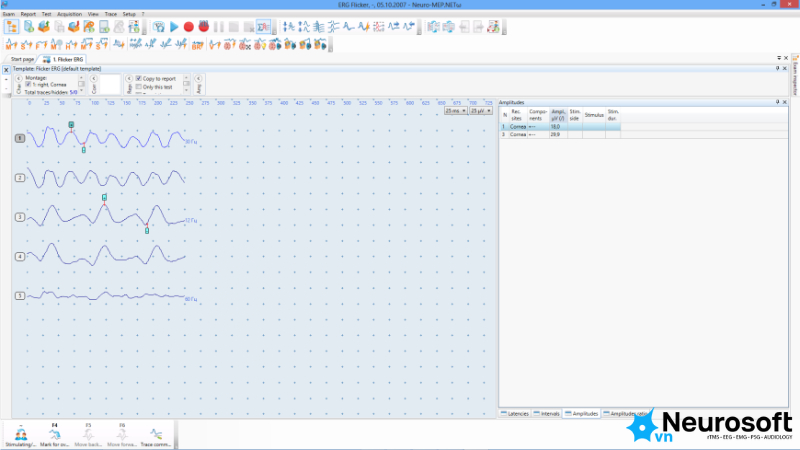This screenshot has height=450, width=800.
Task: Enable the Only this test checkbox
Action: (139, 87)
